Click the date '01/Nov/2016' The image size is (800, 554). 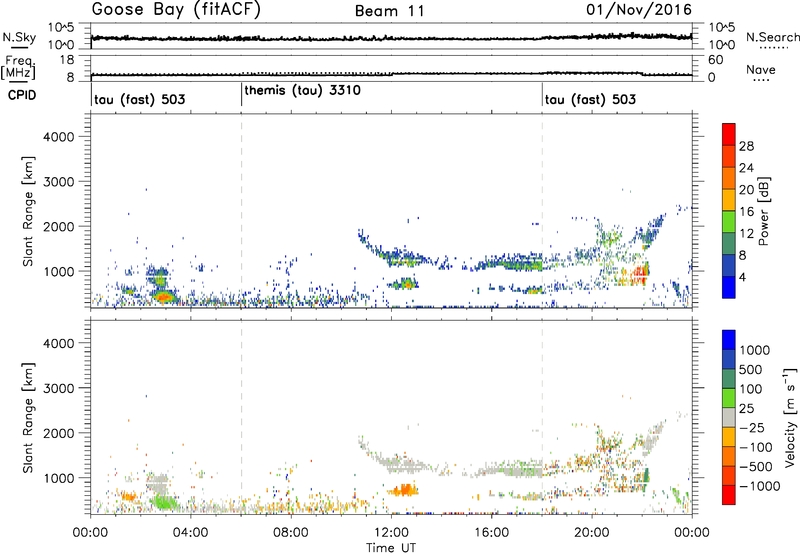[x=639, y=10]
